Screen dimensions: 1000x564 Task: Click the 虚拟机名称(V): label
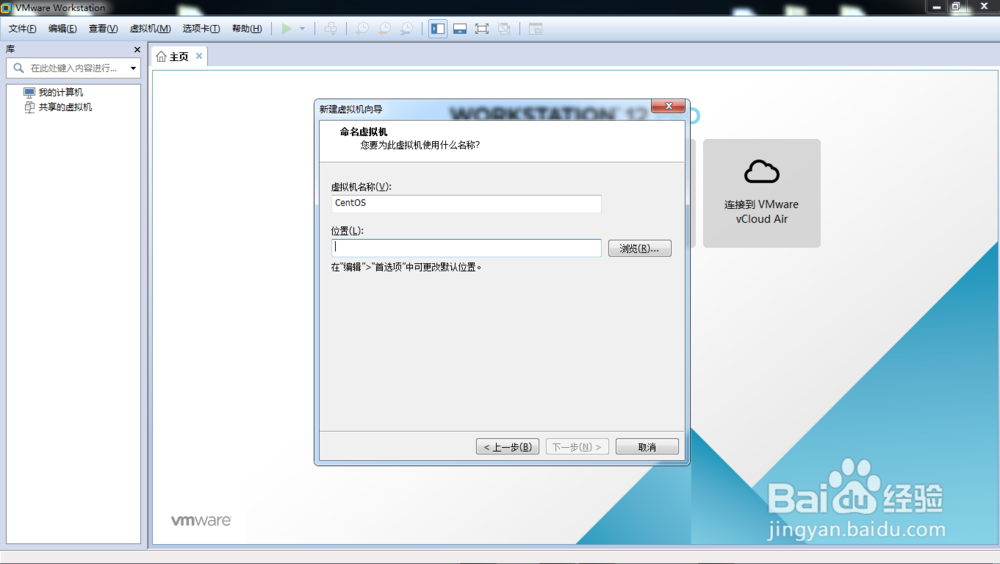361,187
